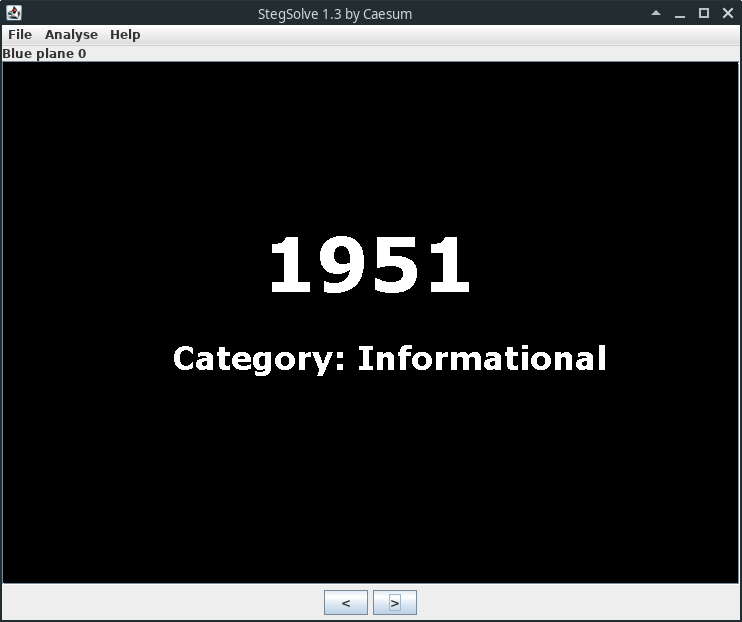Click the 'Blue plane 0' label
Screen dimensions: 742x622
point(44,53)
